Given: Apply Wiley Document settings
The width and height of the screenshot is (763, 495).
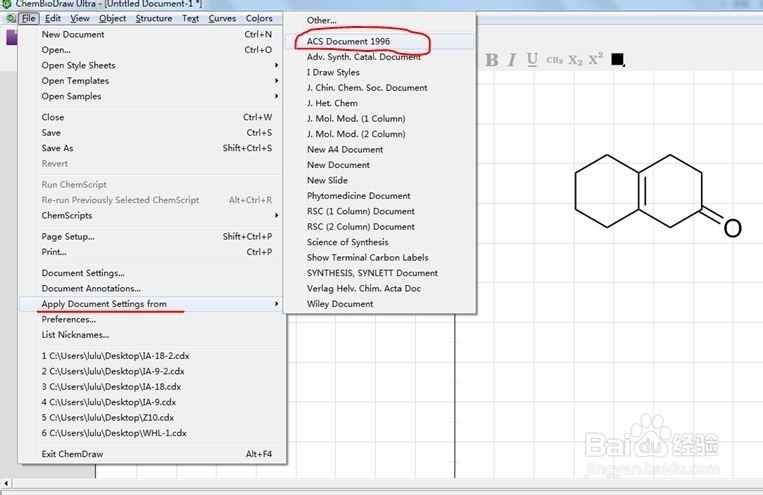Looking at the screenshot, I should click(380, 304).
